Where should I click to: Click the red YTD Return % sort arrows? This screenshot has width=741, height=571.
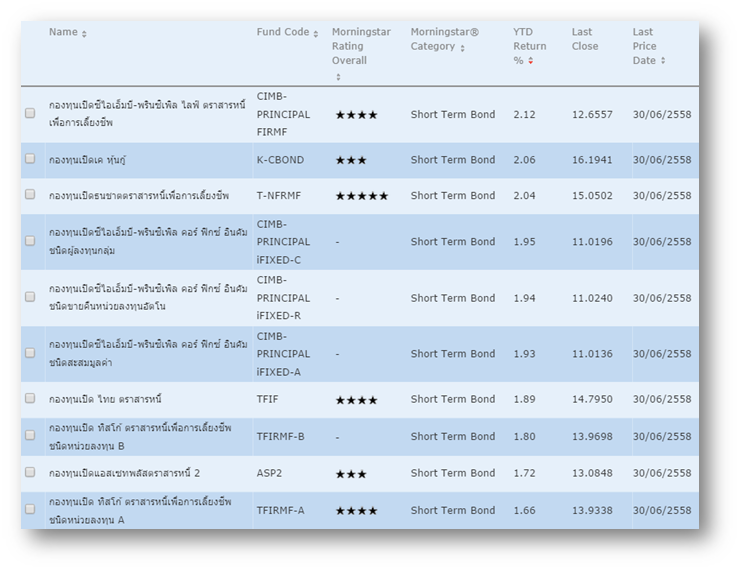(x=530, y=61)
